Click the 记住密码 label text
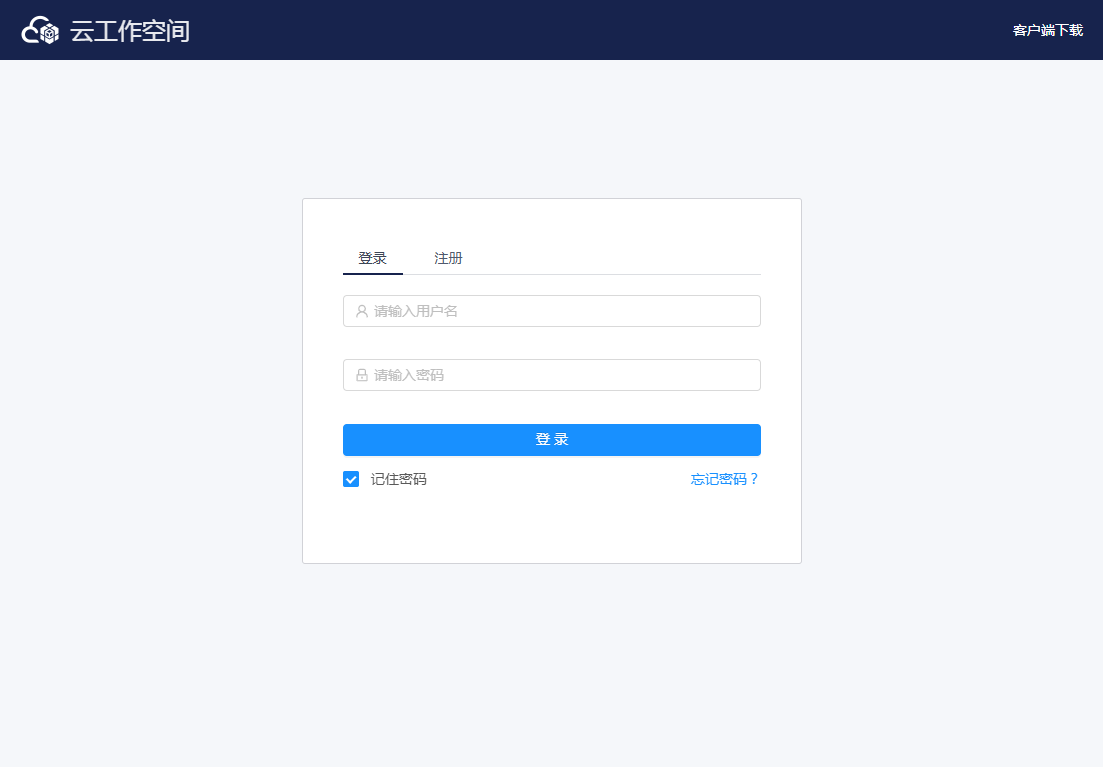Image resolution: width=1103 pixels, height=767 pixels. [x=399, y=479]
